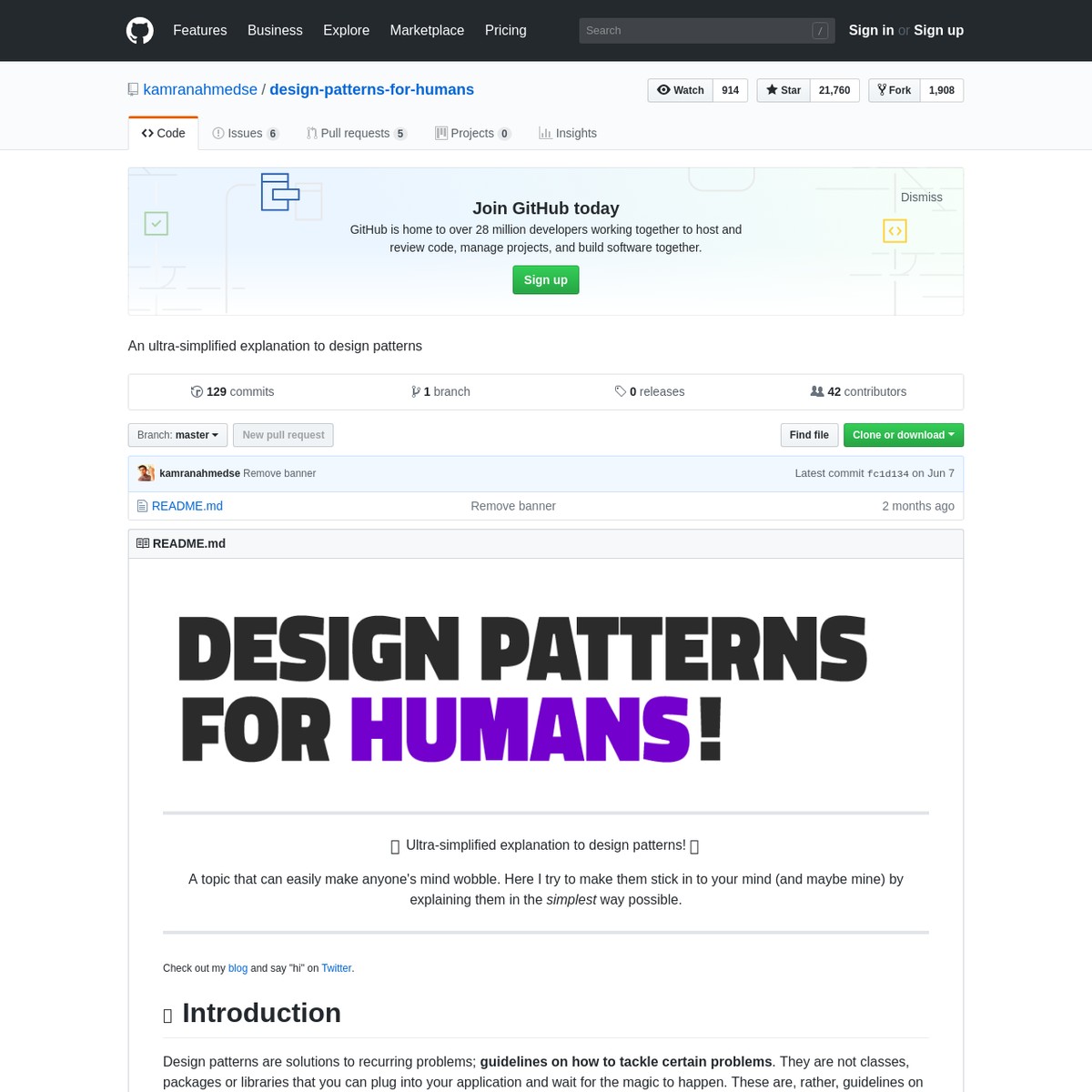Click the branch icon next to 1 branch
The image size is (1092, 1092).
tap(416, 391)
